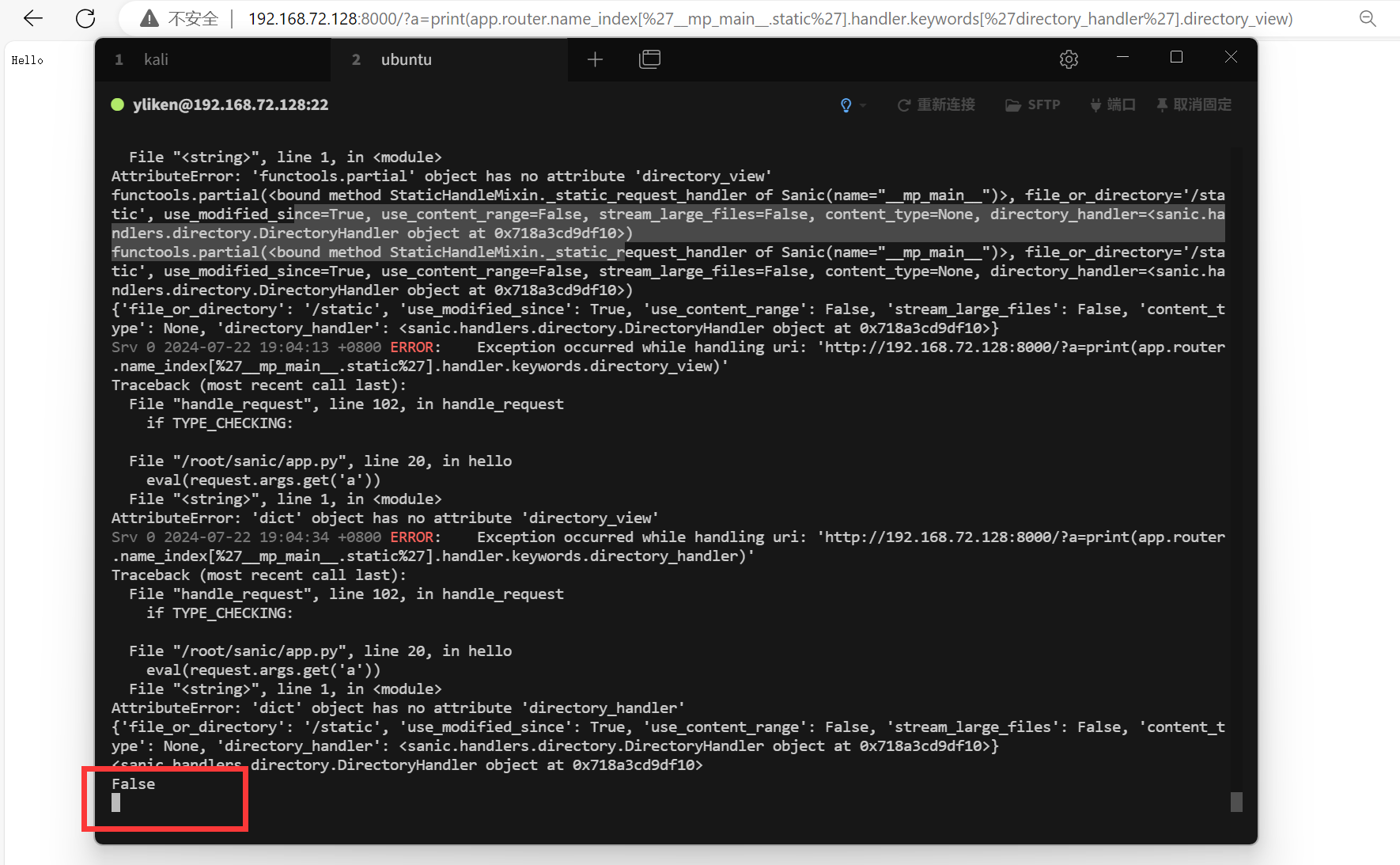Screen dimensions: 1400x865
Task: Open the zoom magnifier in address bar
Action: pyautogui.click(x=1368, y=18)
